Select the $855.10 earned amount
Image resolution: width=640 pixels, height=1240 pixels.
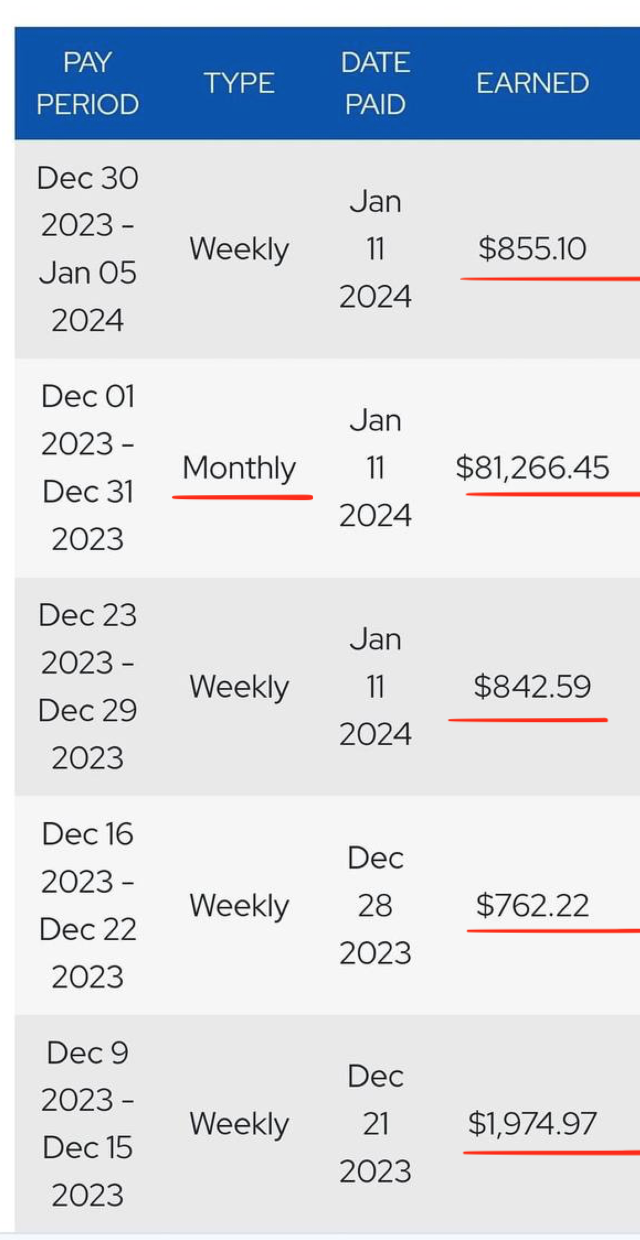(x=532, y=249)
